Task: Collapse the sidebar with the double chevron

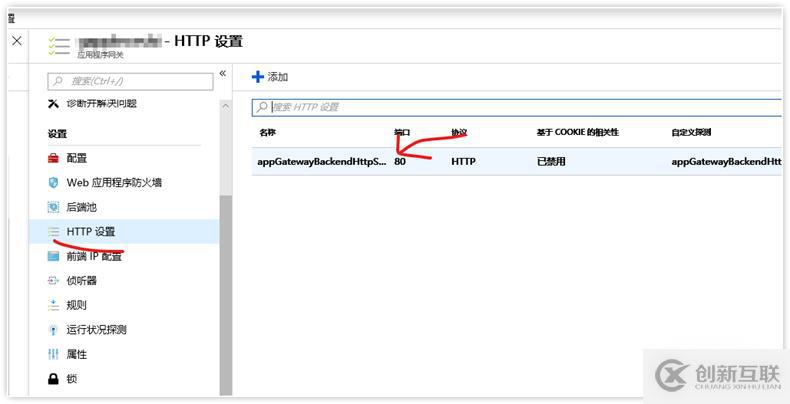Action: point(223,74)
